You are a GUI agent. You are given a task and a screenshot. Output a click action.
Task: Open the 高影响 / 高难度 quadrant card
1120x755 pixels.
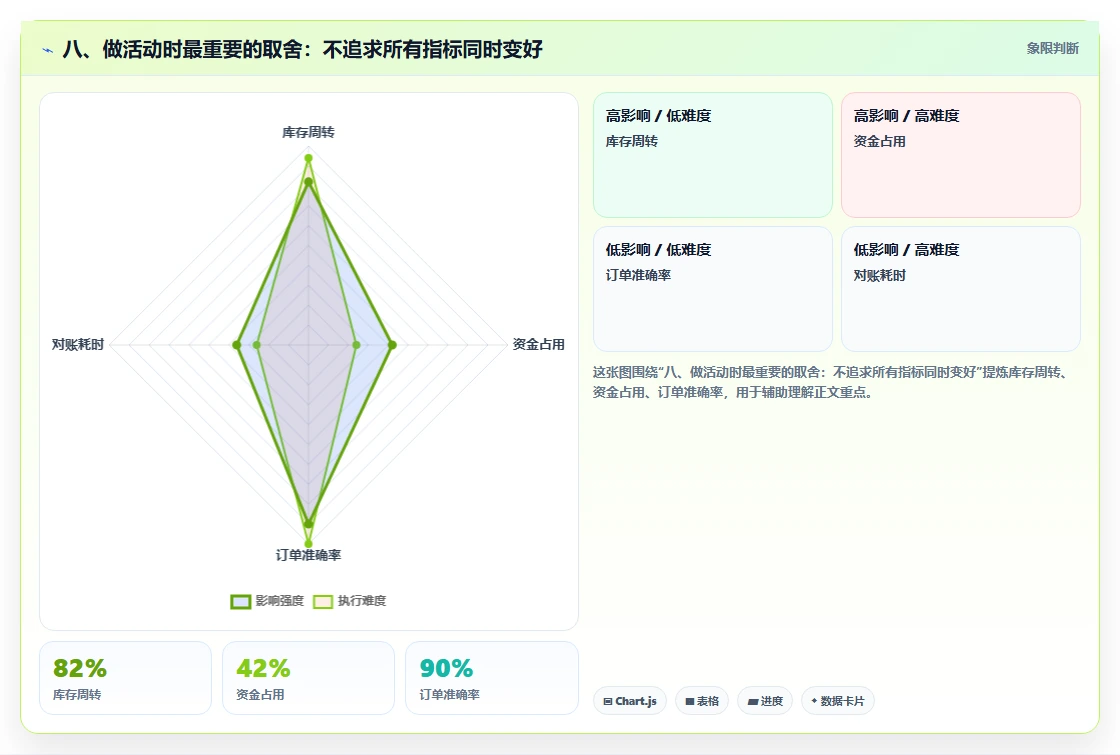tap(961, 155)
